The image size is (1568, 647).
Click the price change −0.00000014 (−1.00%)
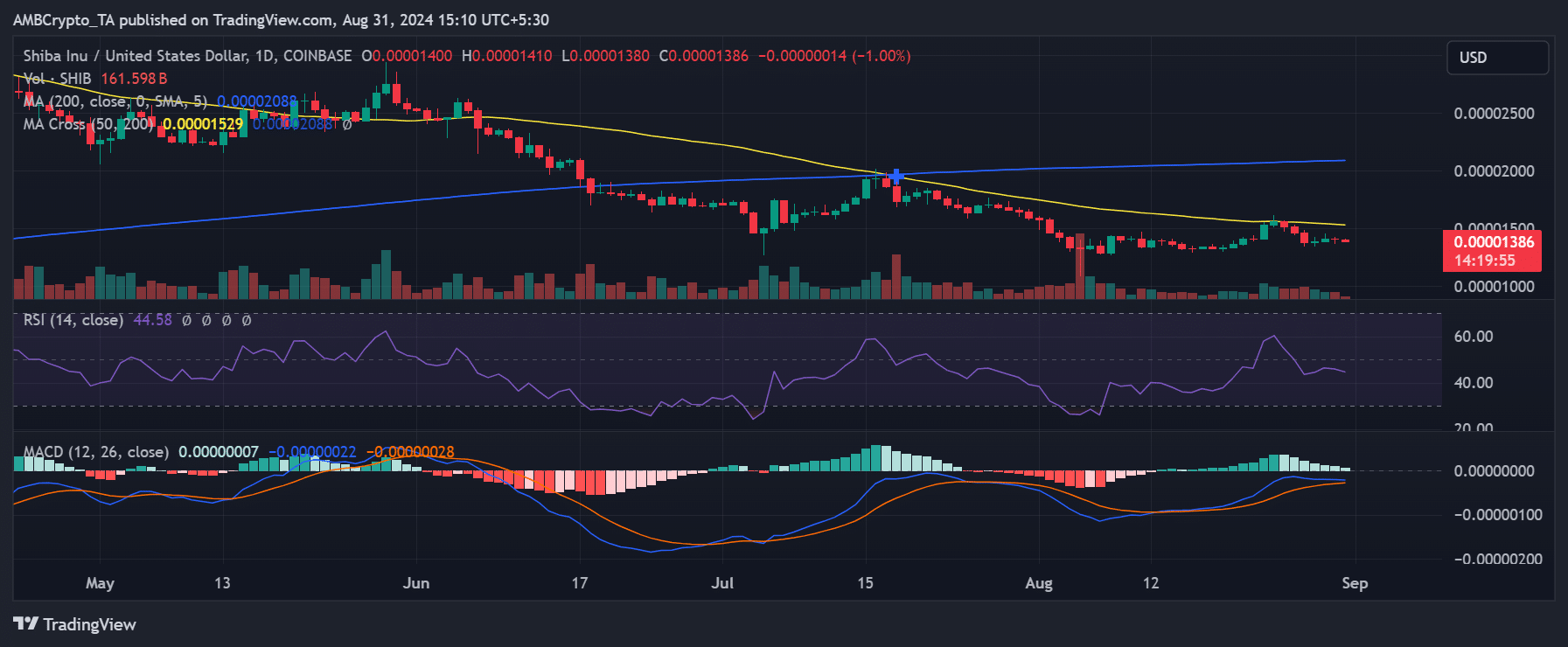834,56
